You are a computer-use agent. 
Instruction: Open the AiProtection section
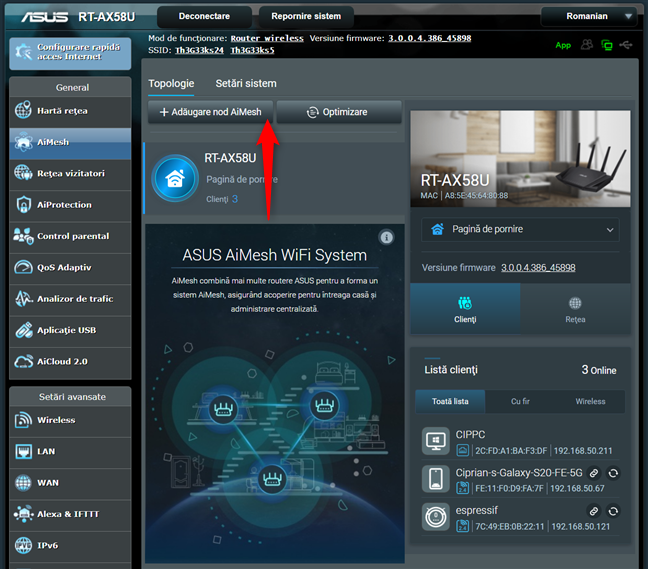[x=70, y=205]
